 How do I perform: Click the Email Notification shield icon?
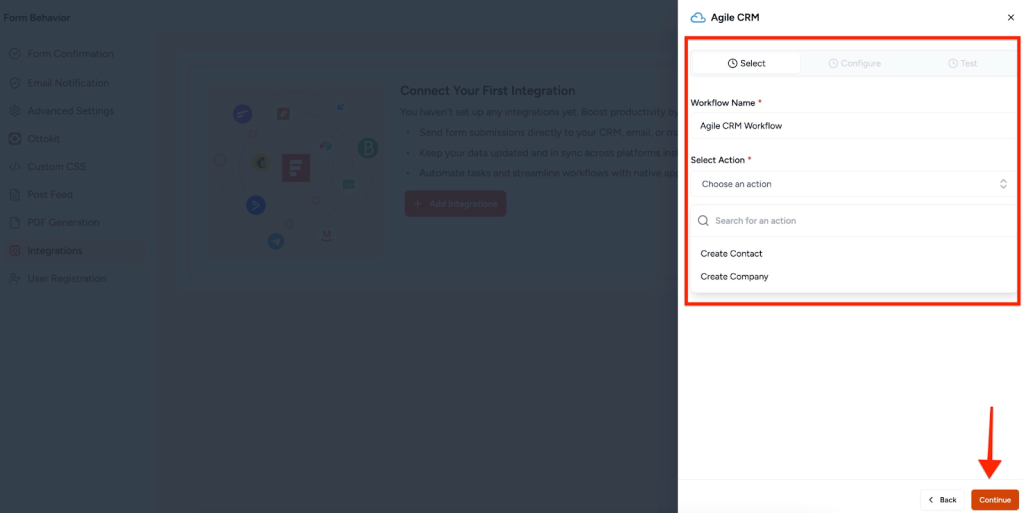click(x=14, y=83)
